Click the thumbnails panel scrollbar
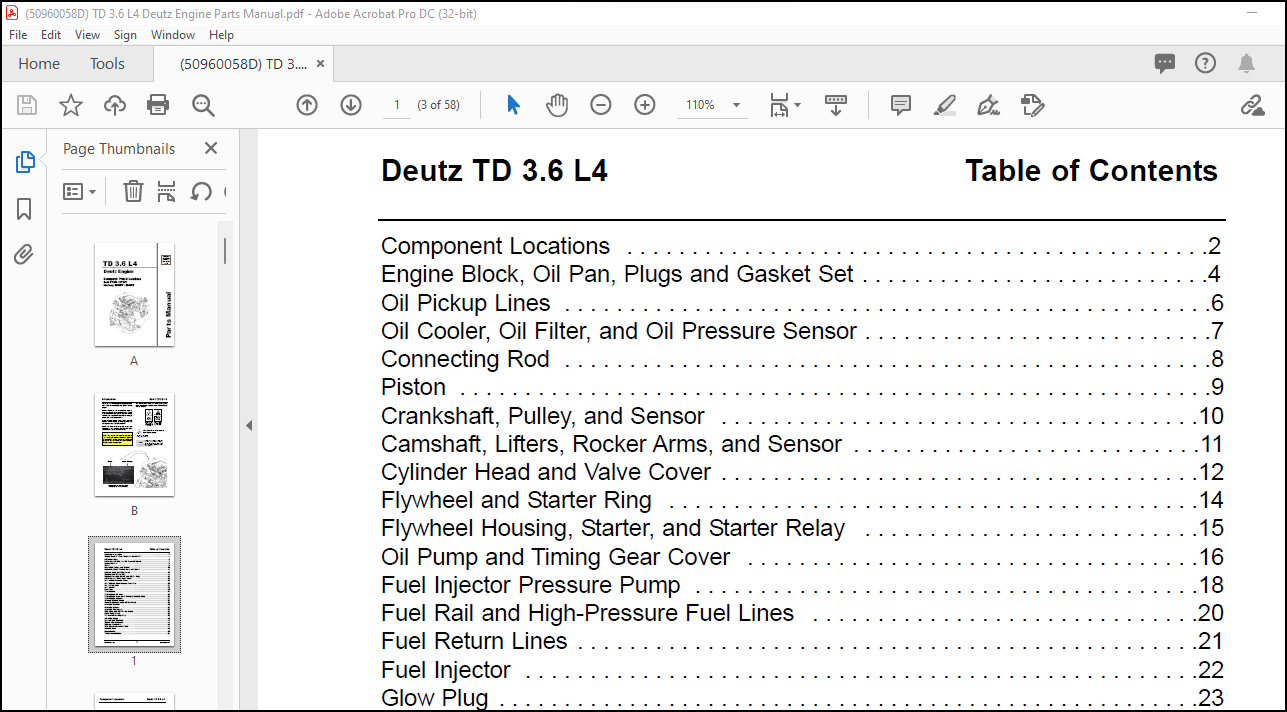The image size is (1287, 712). coord(225,250)
